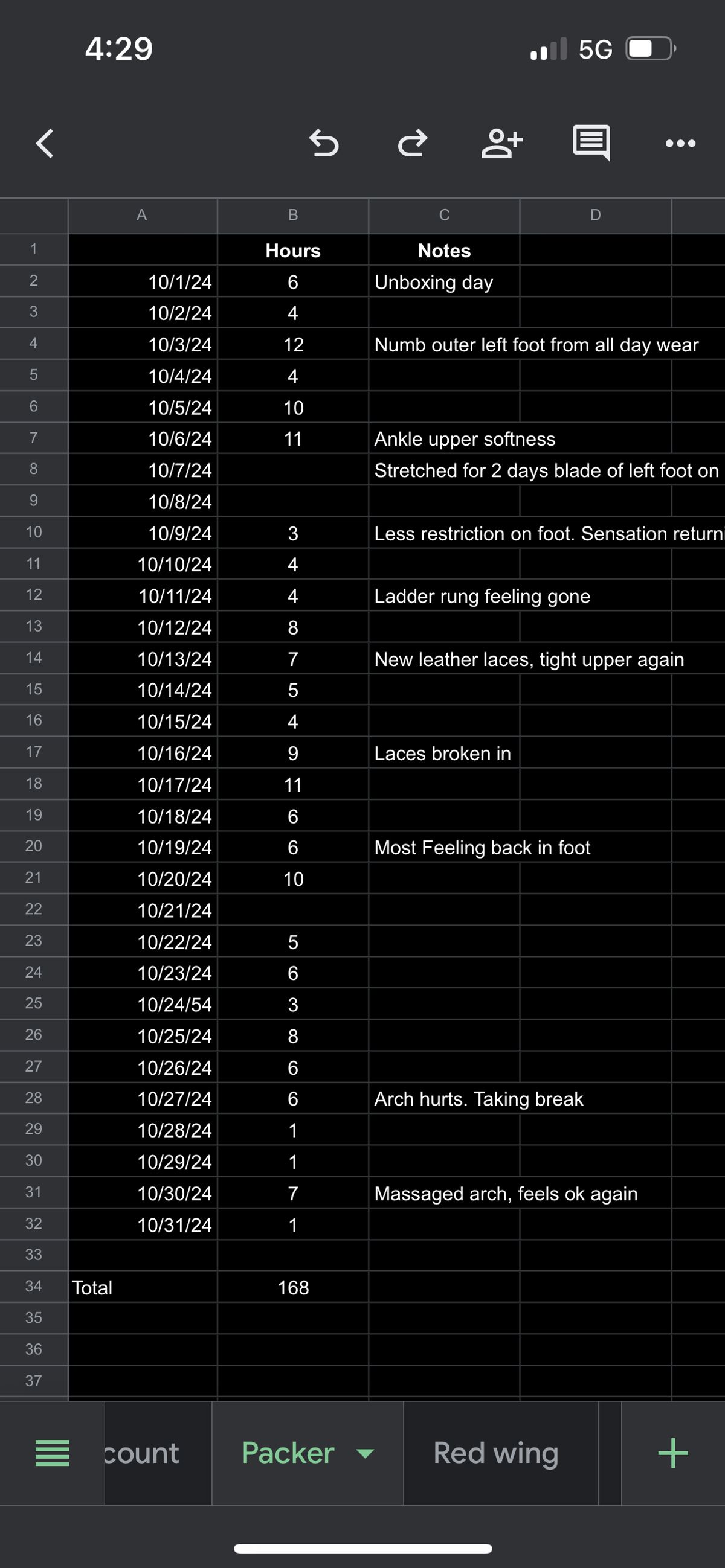The image size is (725, 1568).
Task: Expand the Packer tab dropdown arrow
Action: [365, 1453]
